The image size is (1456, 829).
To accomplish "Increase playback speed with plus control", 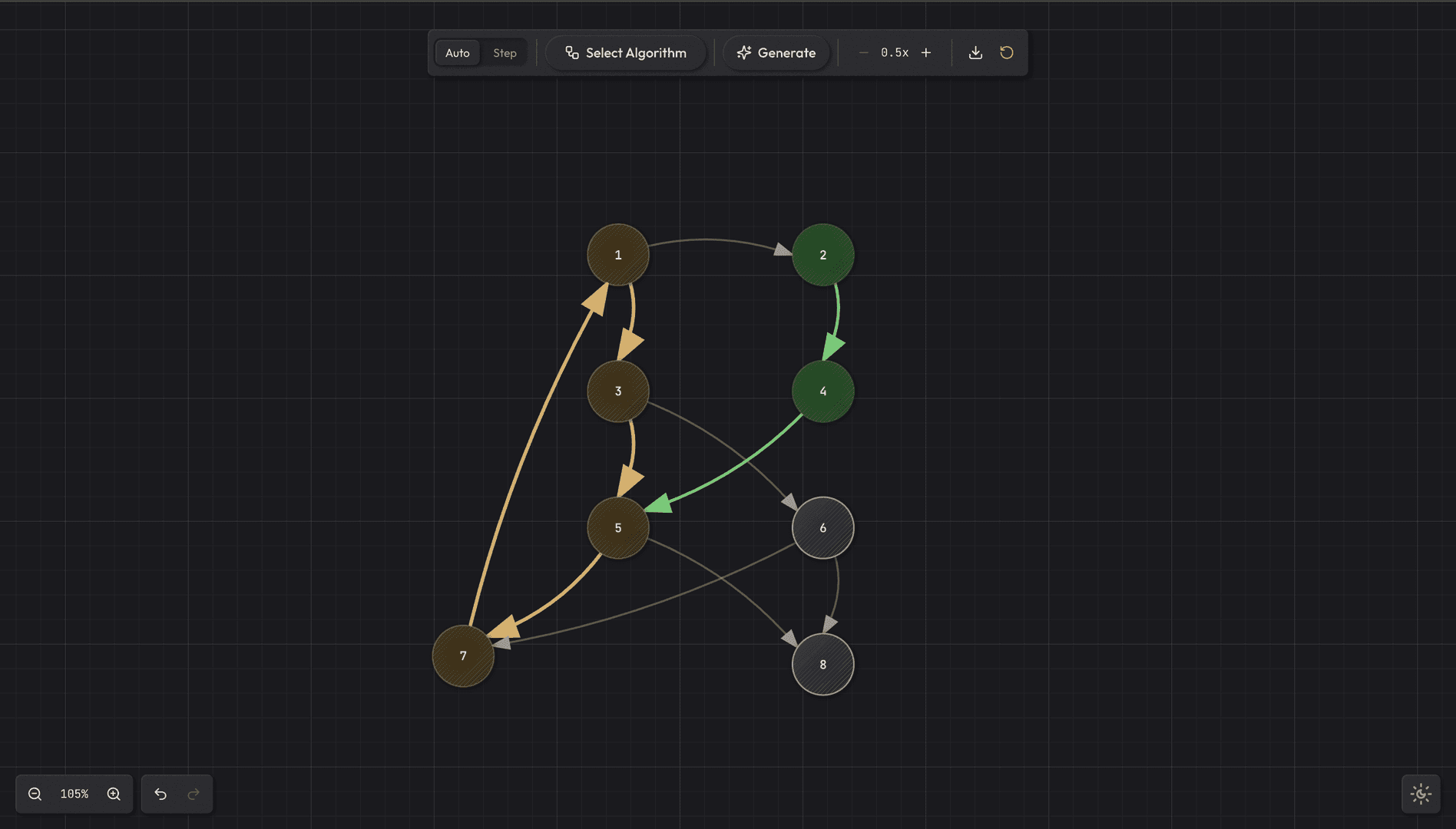I will coord(926,52).
